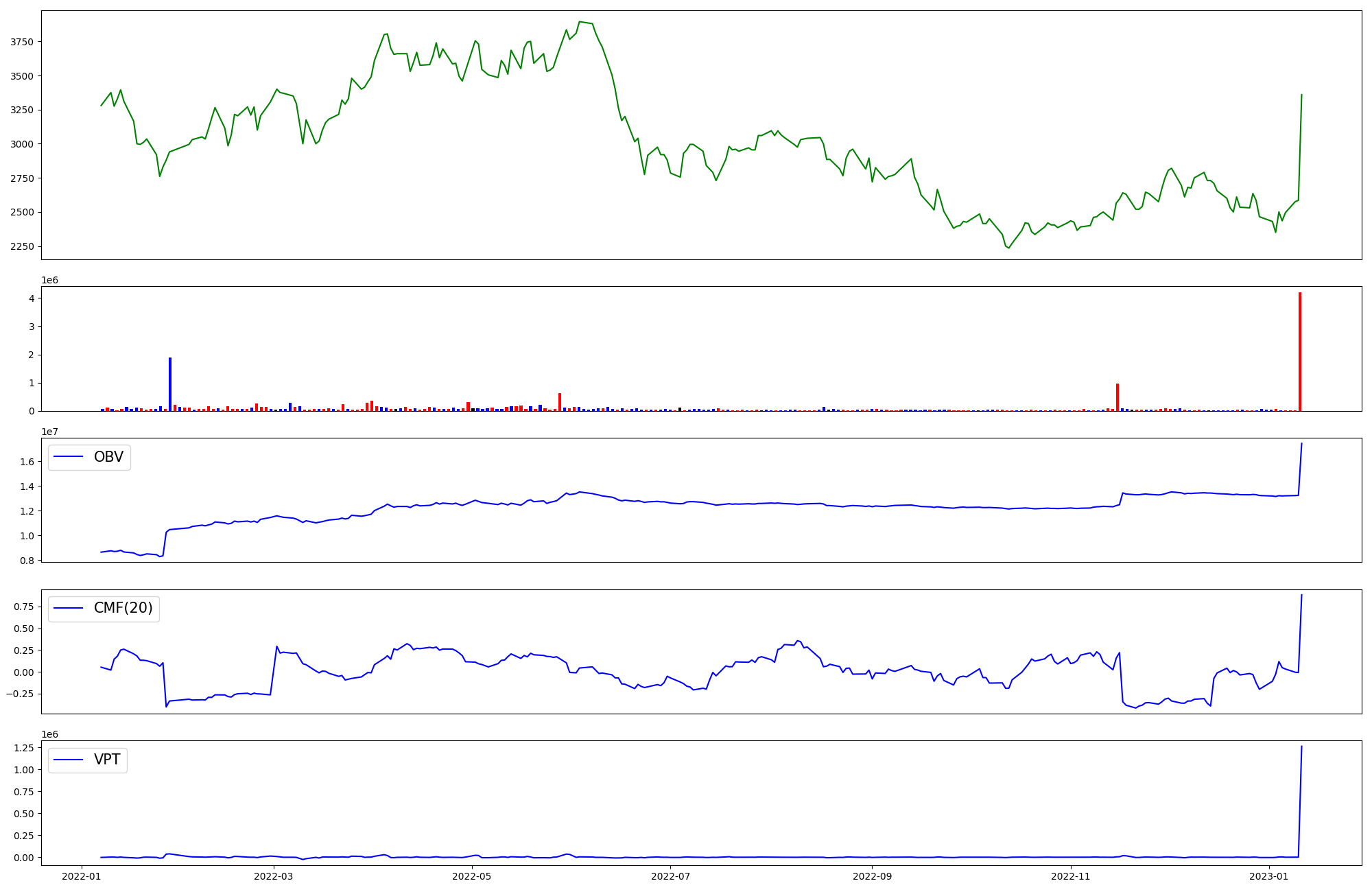Click the 2022-07 x-axis label

[670, 876]
